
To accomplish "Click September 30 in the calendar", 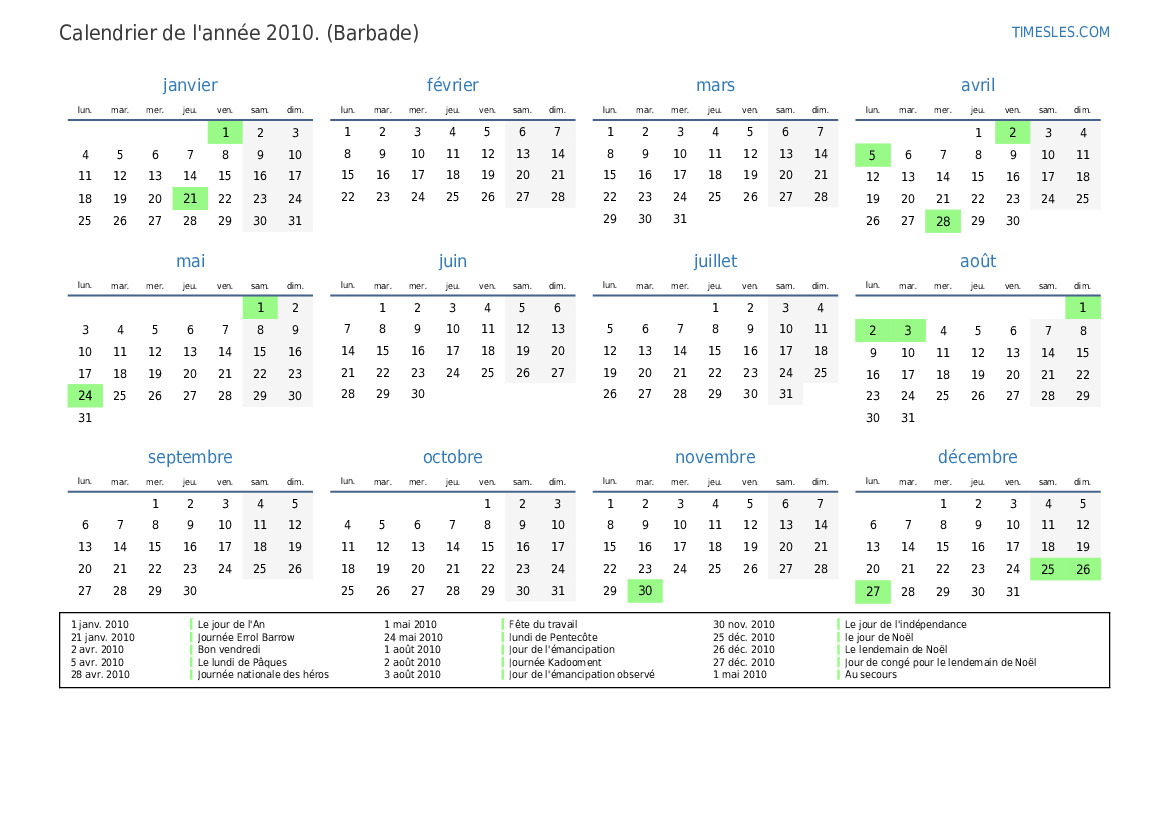I will 190,591.
